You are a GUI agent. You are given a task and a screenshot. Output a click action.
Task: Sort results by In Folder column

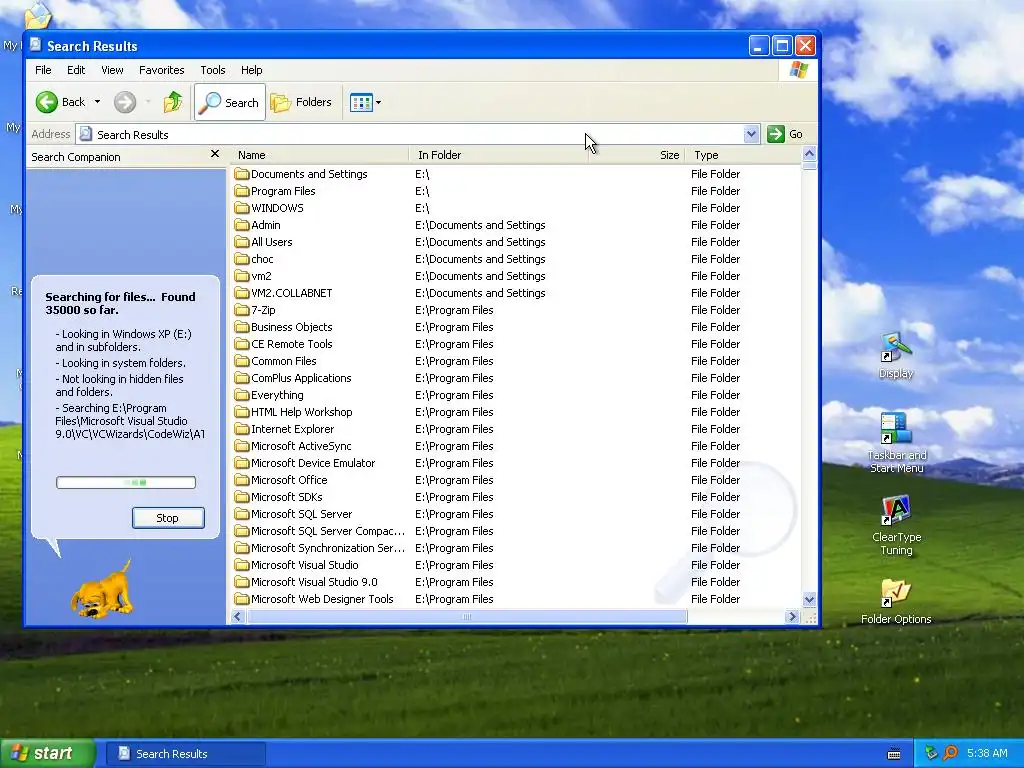click(x=498, y=155)
